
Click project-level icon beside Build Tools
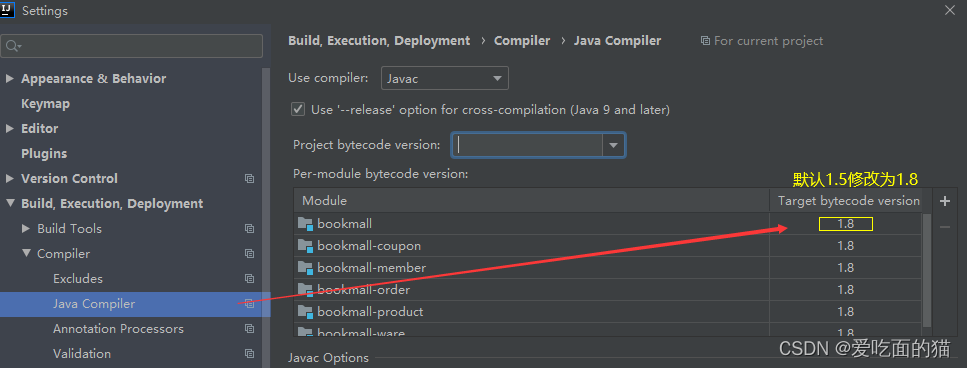(x=249, y=229)
